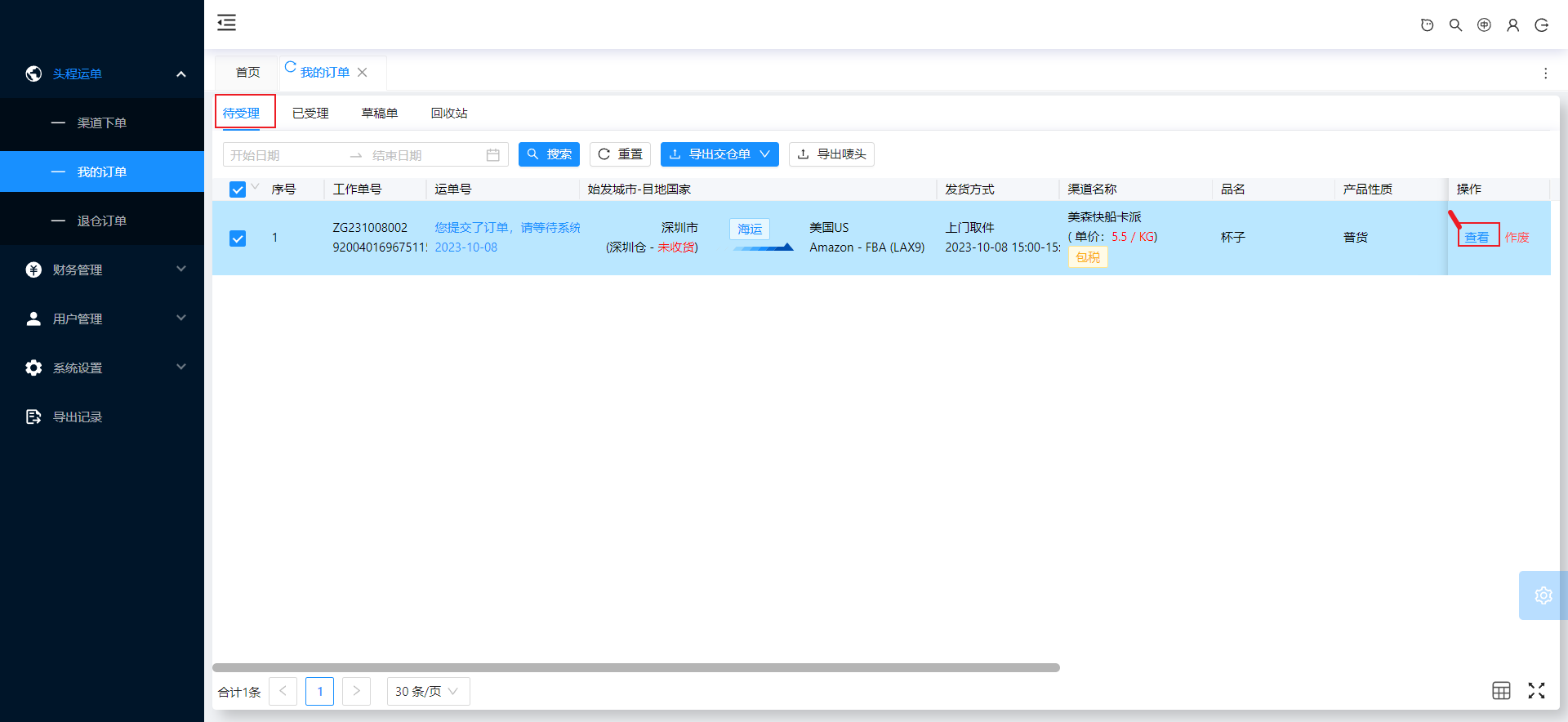Go to previous page arrow
Viewport: 1568px width, 722px height.
pos(283,691)
